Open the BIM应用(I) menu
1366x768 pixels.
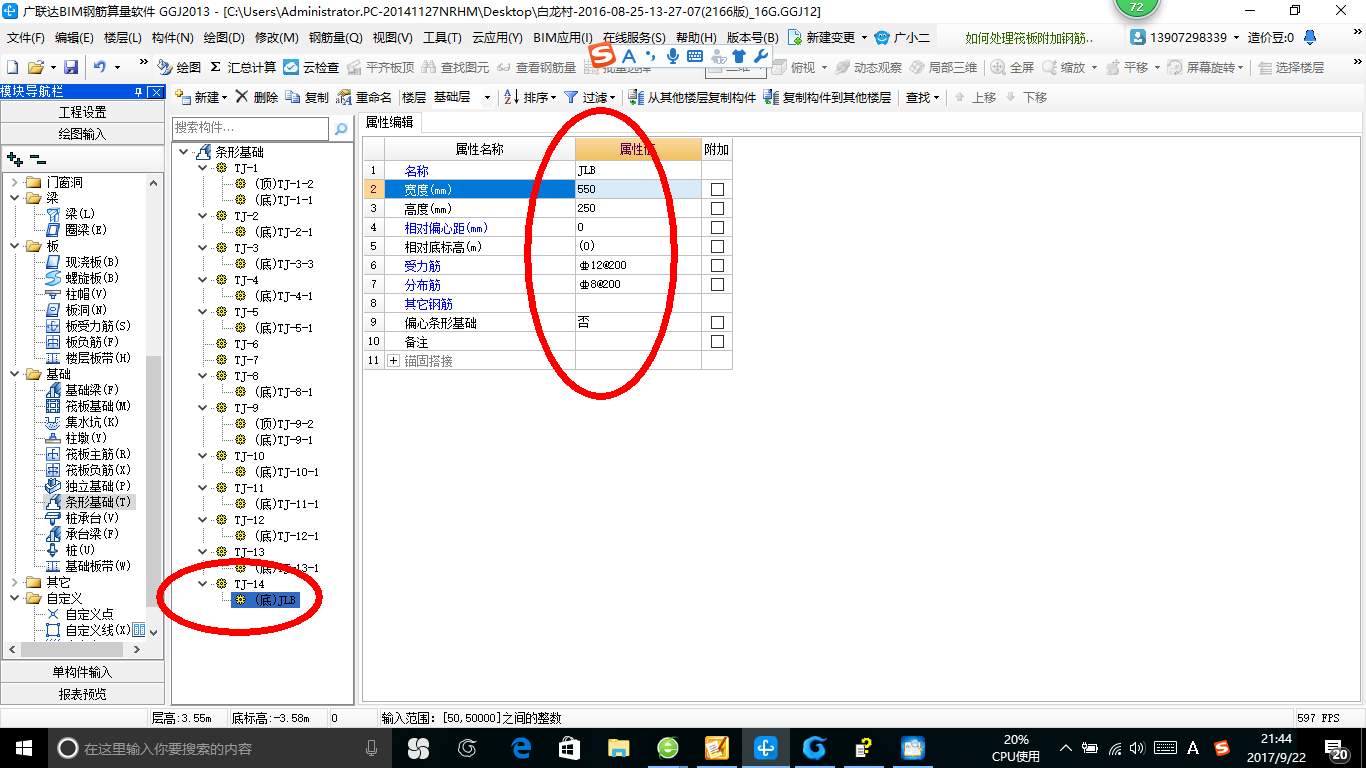[563, 38]
